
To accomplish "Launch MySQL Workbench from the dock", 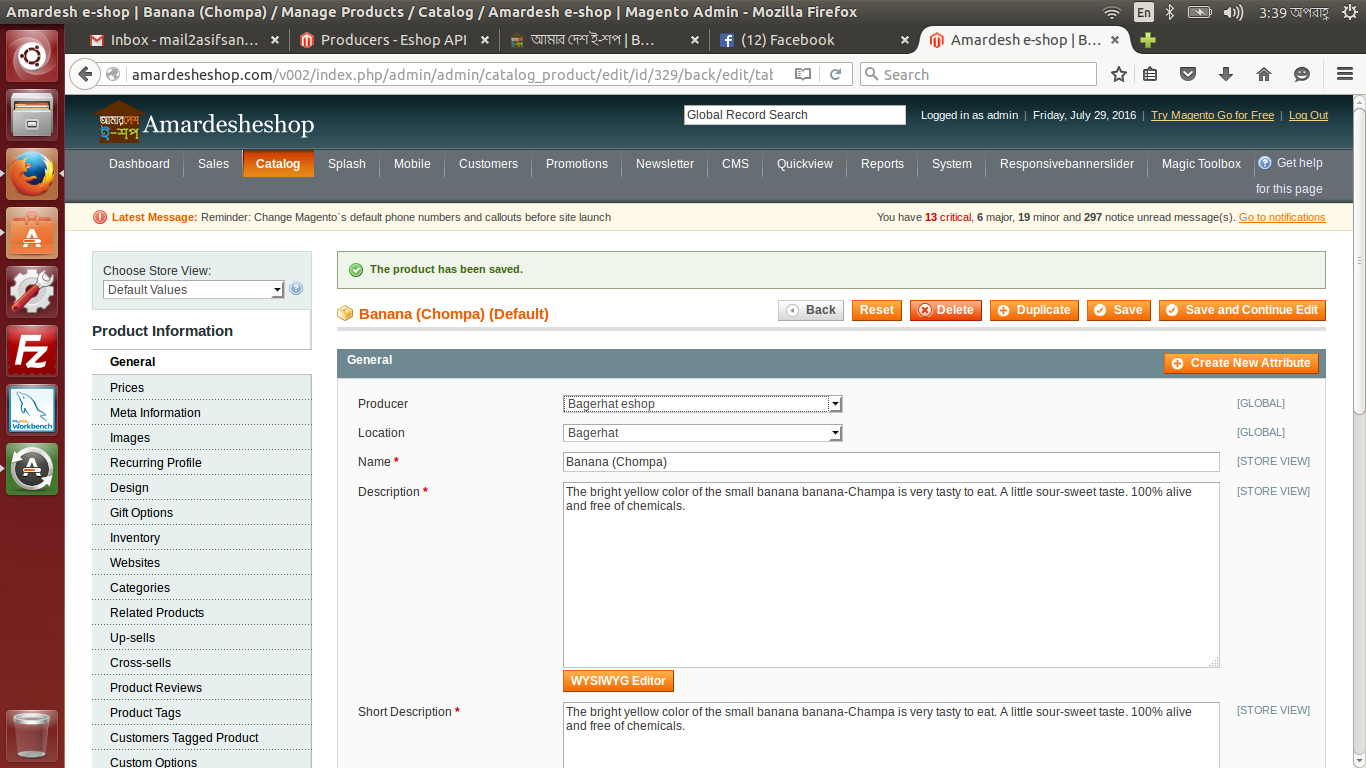I will 33,410.
